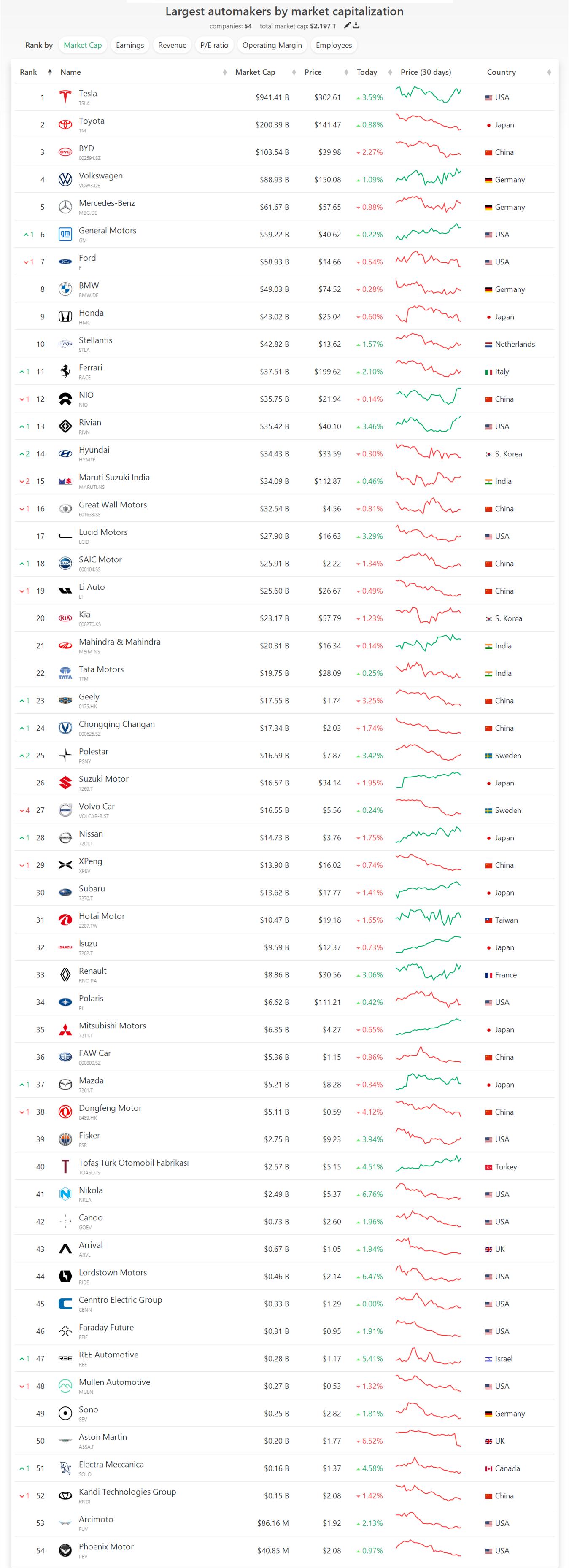Select the Revenue ranking option
Viewport: 569px width, 1568px height.
click(172, 45)
